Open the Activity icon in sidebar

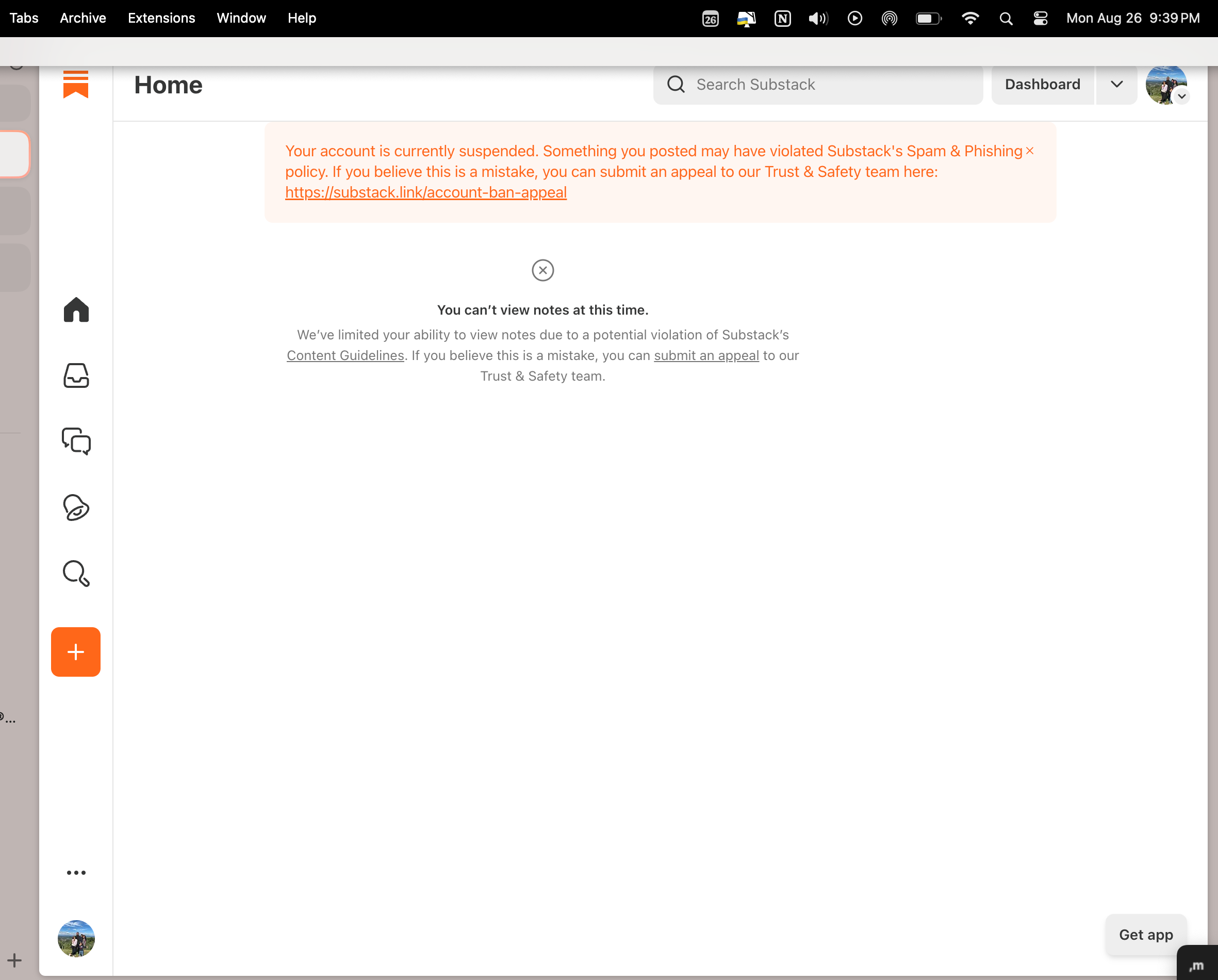click(x=76, y=507)
